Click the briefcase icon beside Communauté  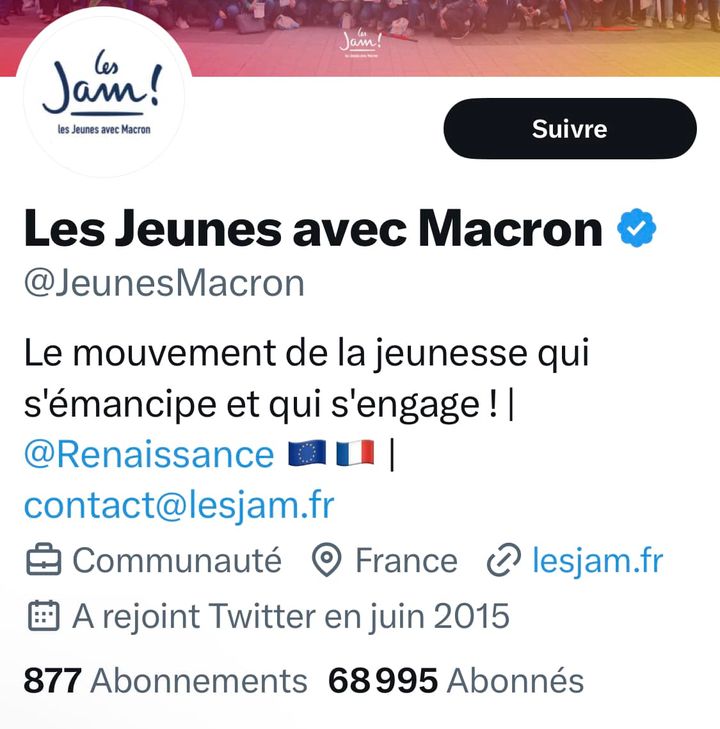pos(42,561)
